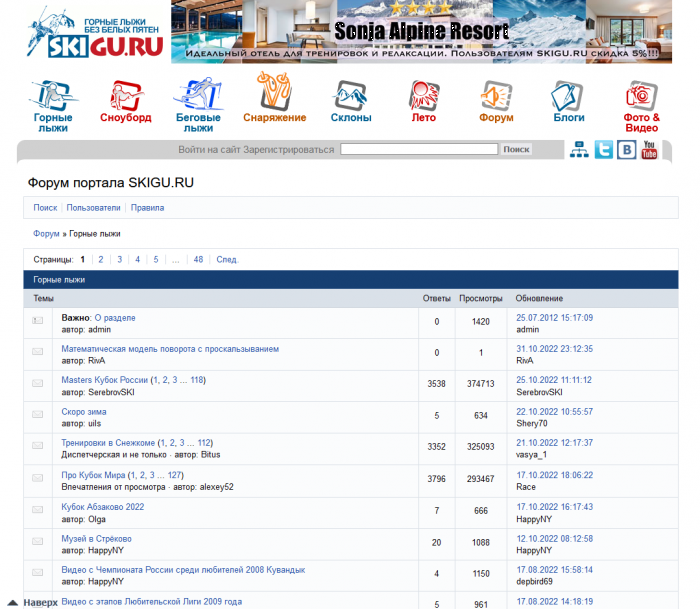
Task: Go to page 3
Action: click(120, 259)
